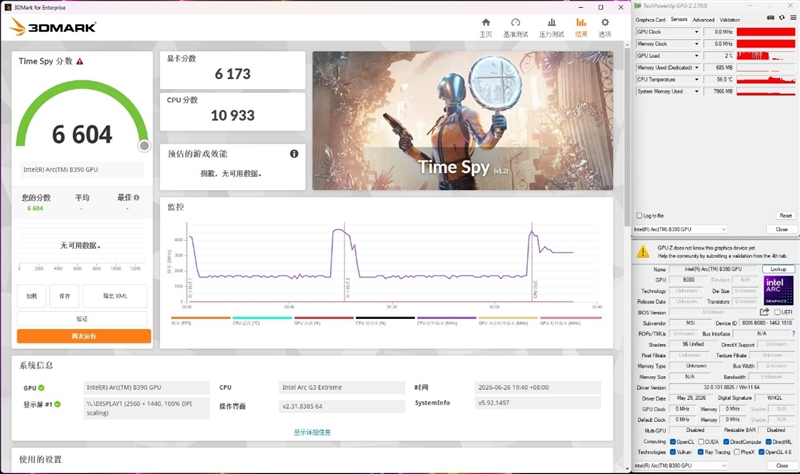
Task: Click the 3DMark results vertical scrollbar
Action: [628, 138]
